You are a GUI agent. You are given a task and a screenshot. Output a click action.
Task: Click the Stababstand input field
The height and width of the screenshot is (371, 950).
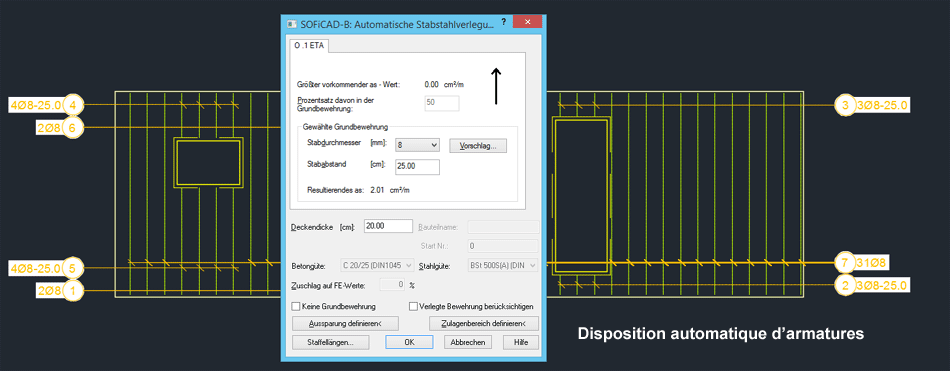point(417,167)
